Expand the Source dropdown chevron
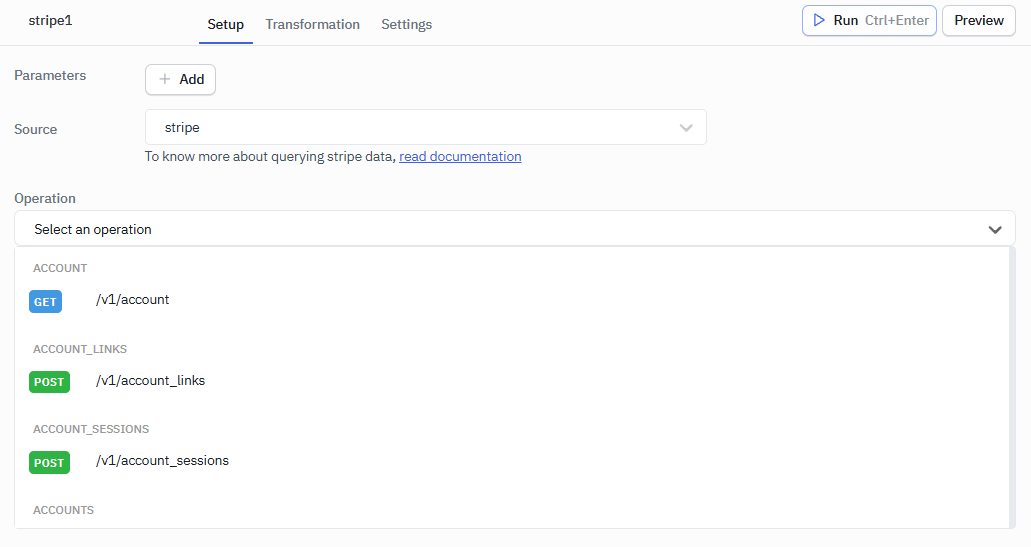Screen dimensions: 1031x547 coord(686,128)
